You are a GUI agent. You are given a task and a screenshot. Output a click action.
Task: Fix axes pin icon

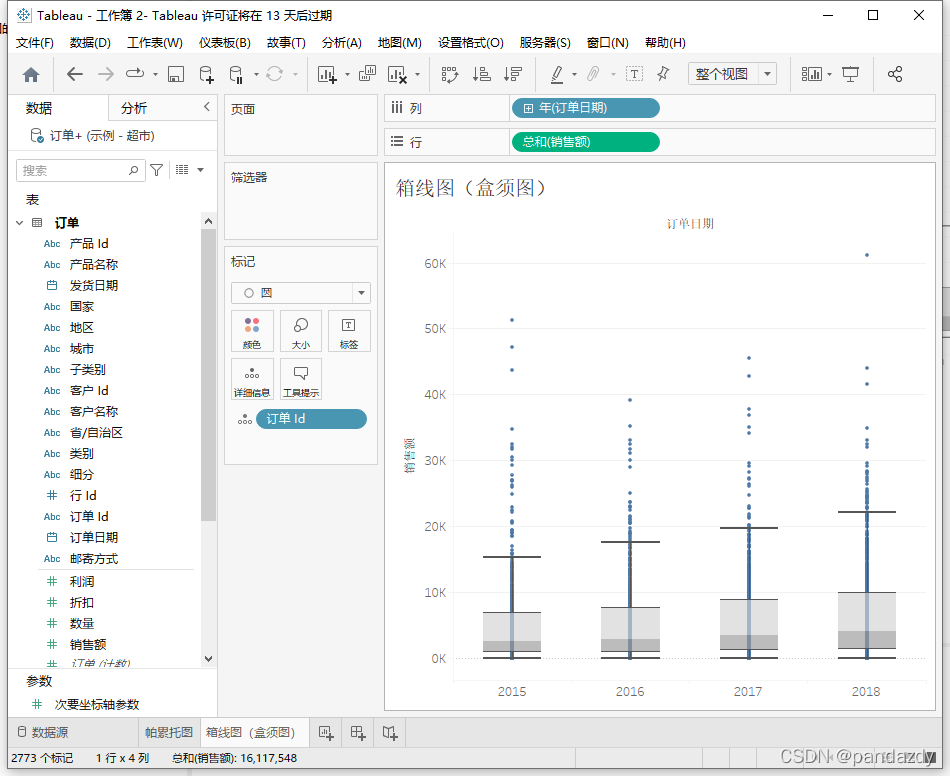pos(663,75)
